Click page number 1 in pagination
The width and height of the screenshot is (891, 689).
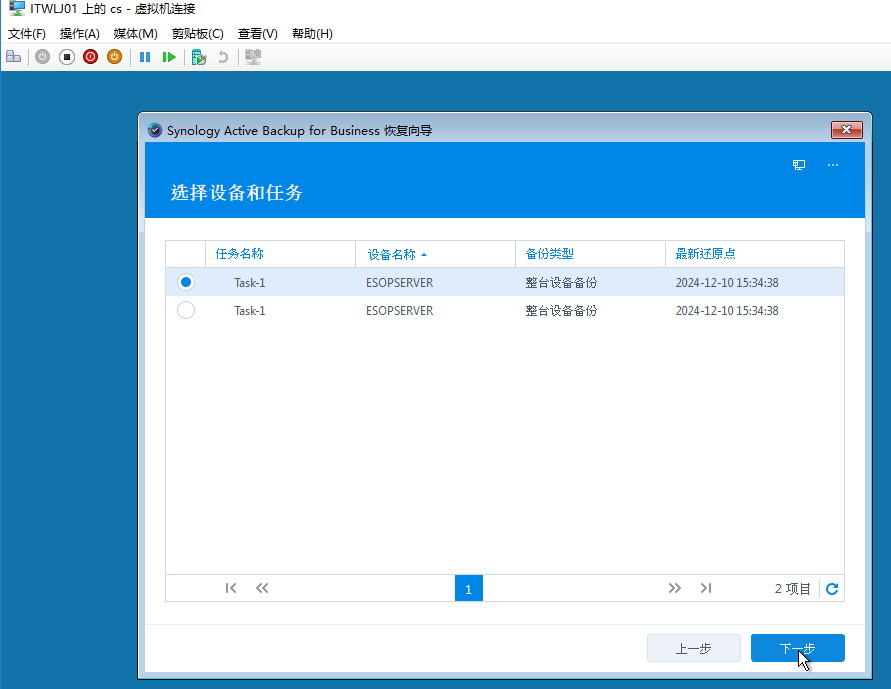tap(468, 589)
